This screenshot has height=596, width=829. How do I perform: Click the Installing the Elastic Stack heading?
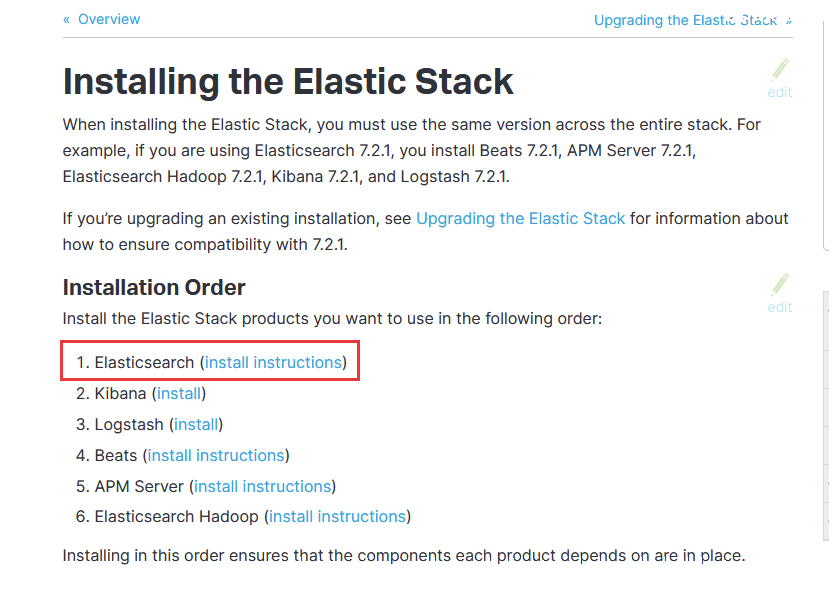pos(288,81)
